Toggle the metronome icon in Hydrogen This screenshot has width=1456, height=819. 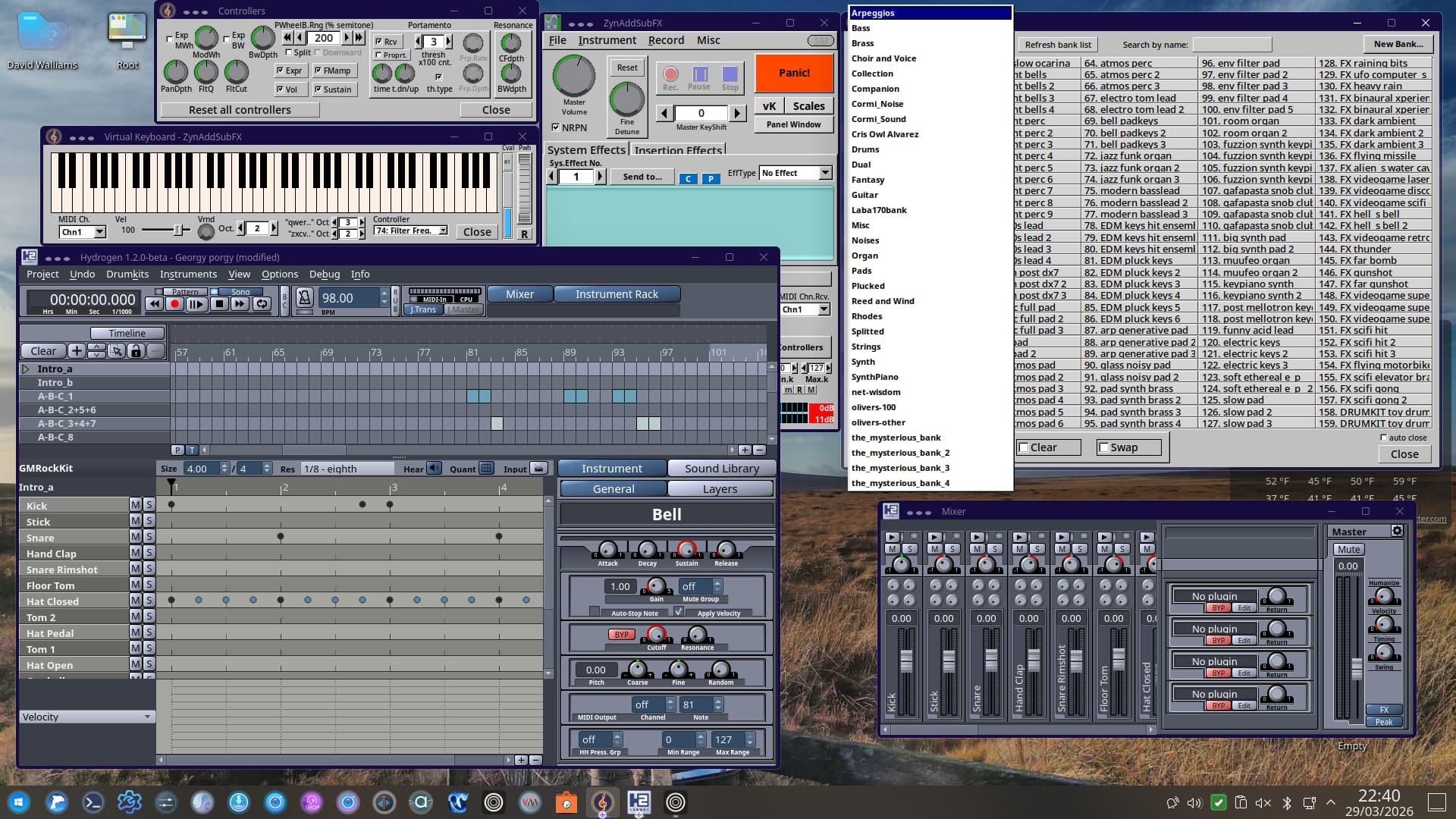[x=304, y=297]
